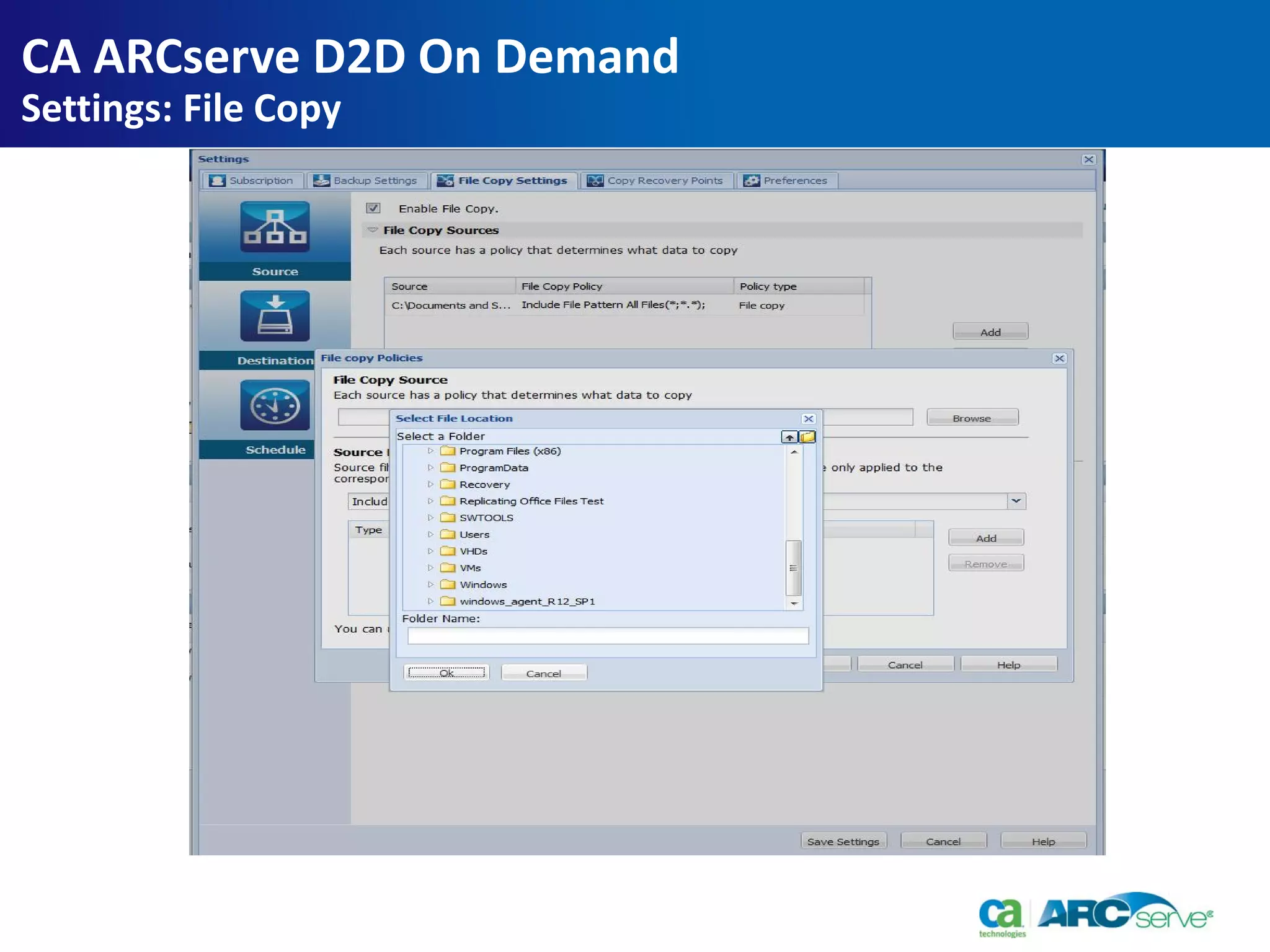The height and width of the screenshot is (952, 1270).
Task: Click the new folder icon
Action: point(807,437)
